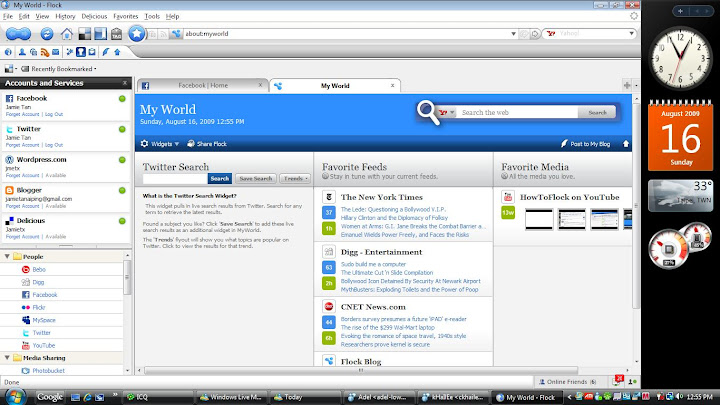
Task: Open the Blog Editor quill icon
Action: tap(106, 52)
